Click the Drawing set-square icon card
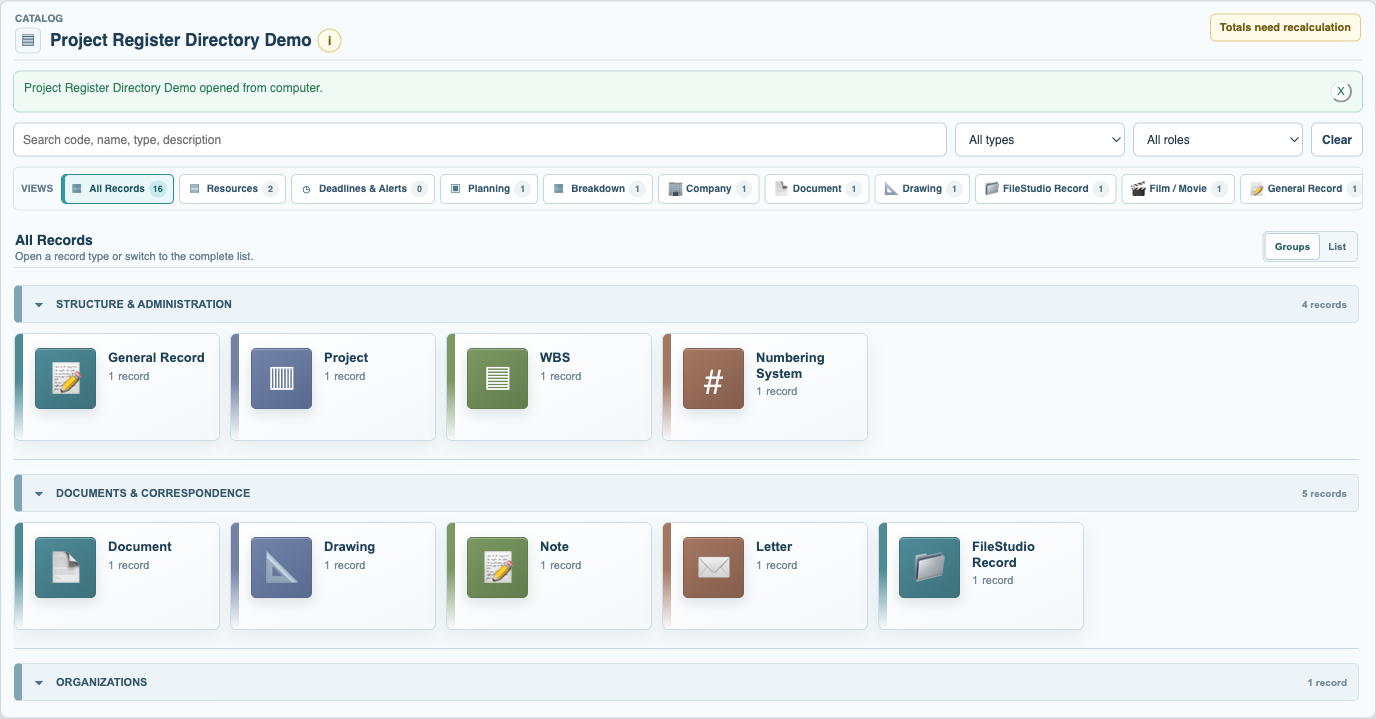This screenshot has height=719, width=1376. click(x=281, y=568)
